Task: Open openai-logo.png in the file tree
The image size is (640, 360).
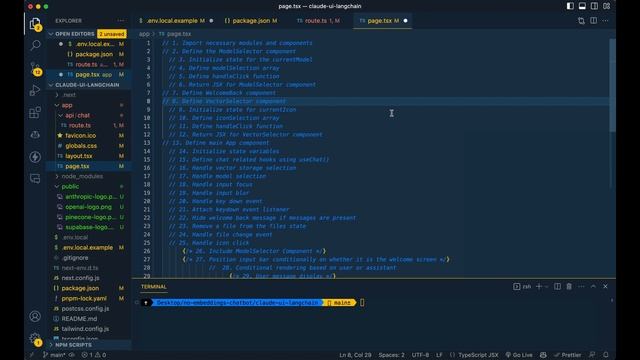Action: (88, 207)
